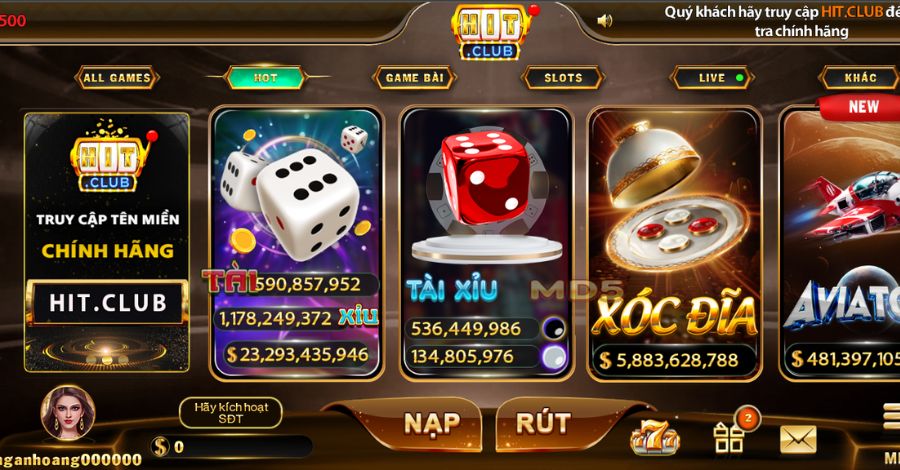Click the HIT.CLUB logo at top
The image size is (900, 470).
491,31
